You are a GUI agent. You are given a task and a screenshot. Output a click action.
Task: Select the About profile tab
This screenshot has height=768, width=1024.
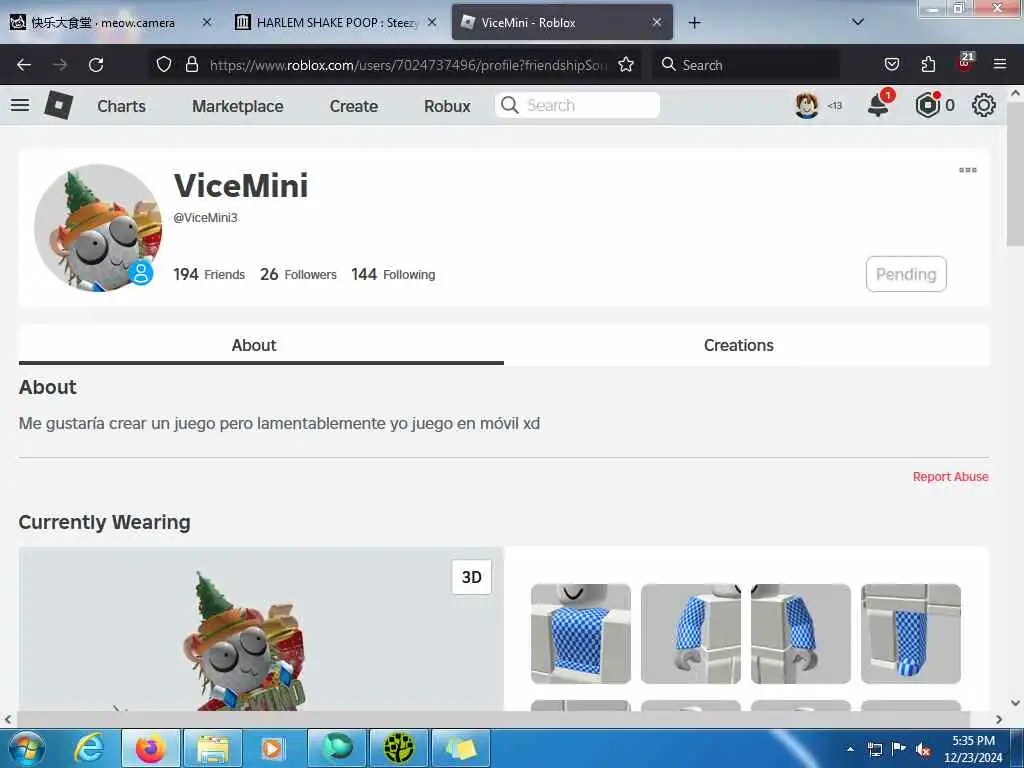point(261,345)
